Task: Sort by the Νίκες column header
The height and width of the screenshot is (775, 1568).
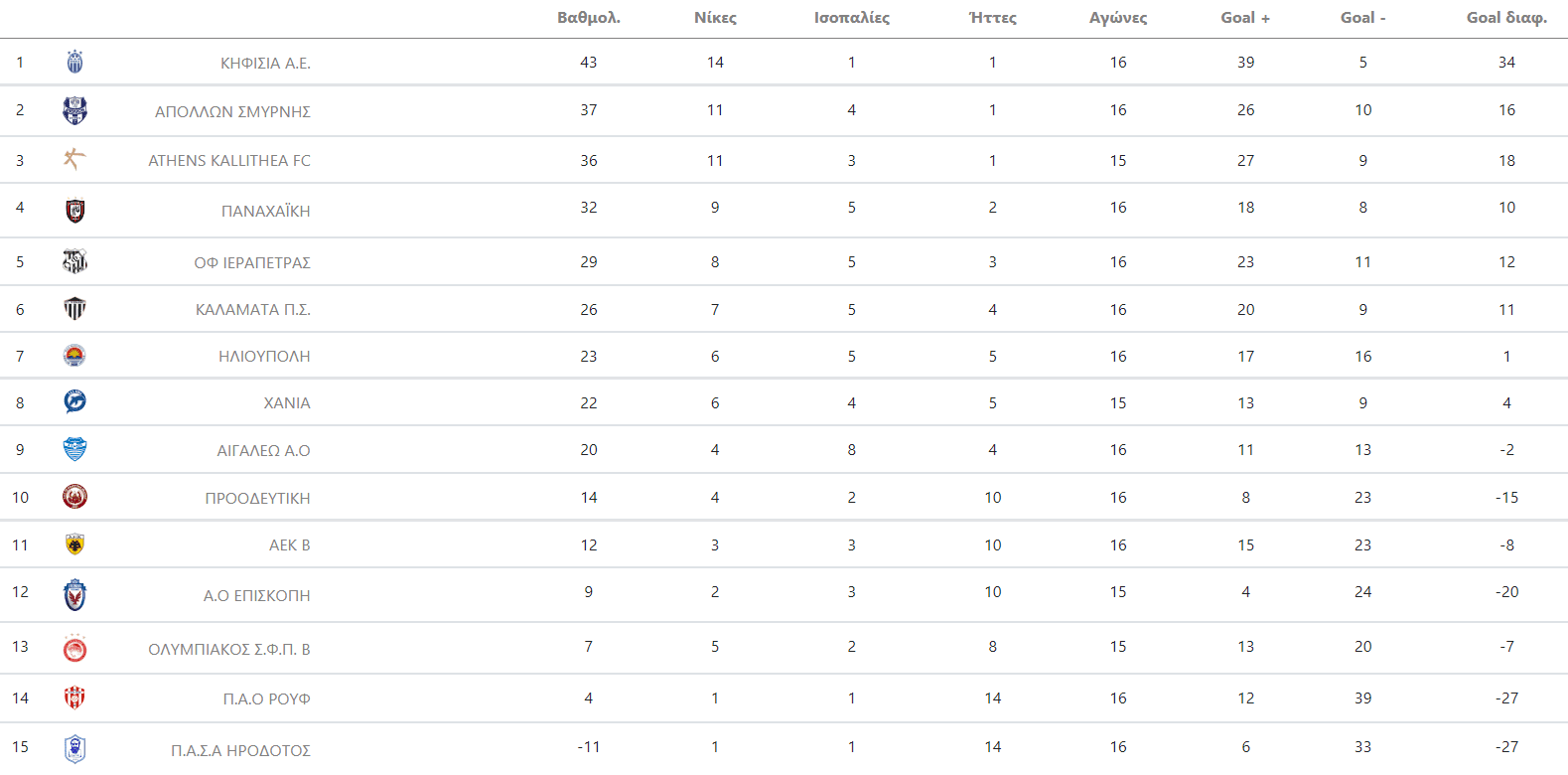Action: coord(715,18)
